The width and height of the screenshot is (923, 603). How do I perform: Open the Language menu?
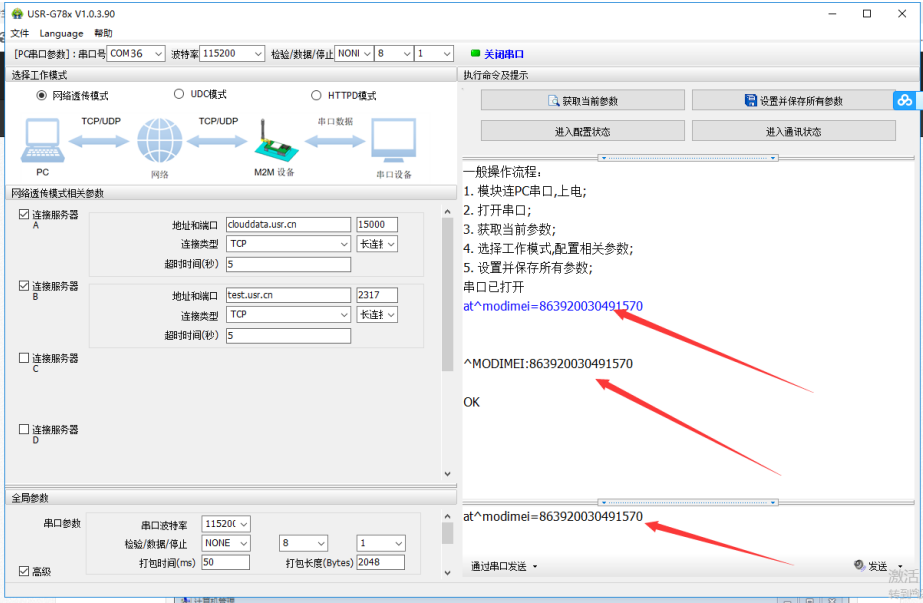coord(62,33)
